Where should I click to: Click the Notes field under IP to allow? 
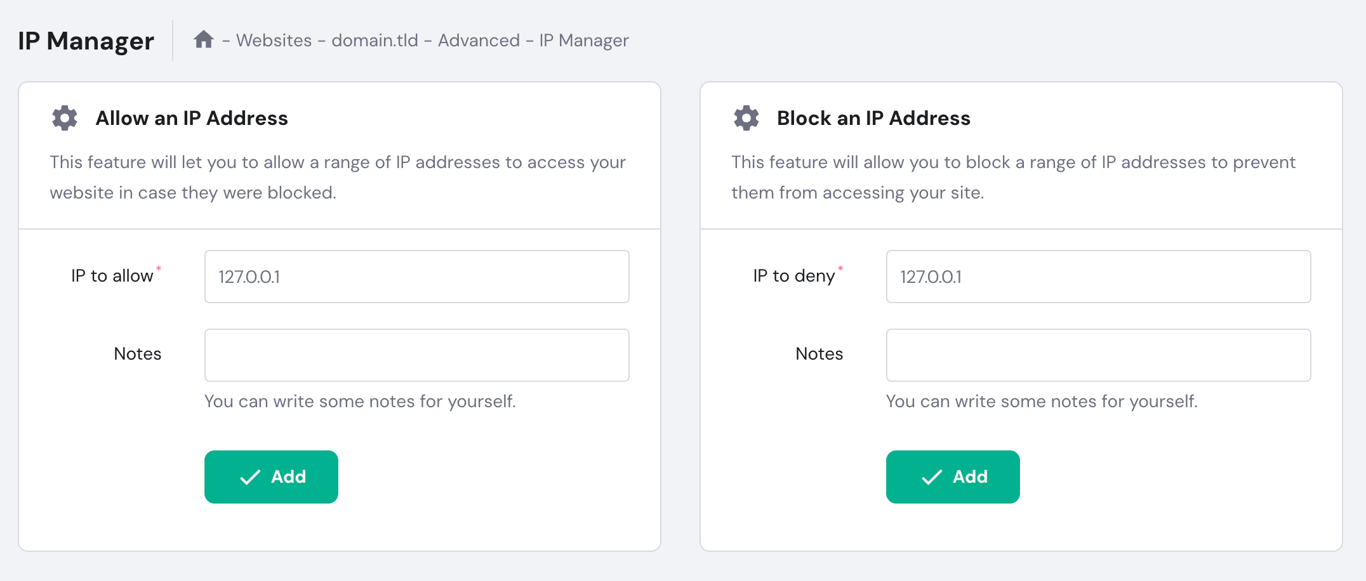point(416,355)
